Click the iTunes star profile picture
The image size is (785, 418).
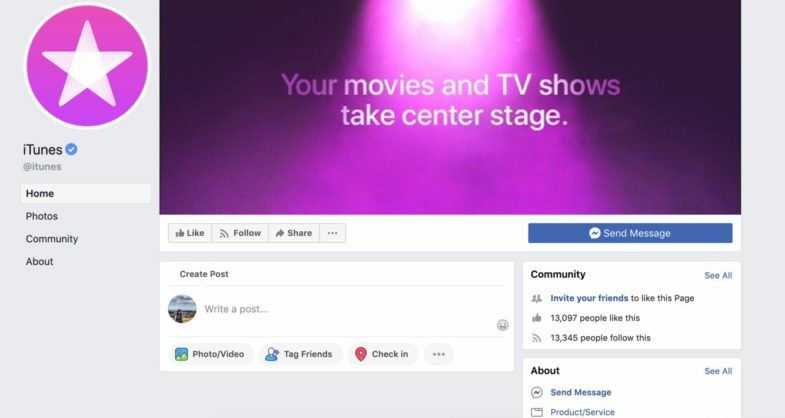coord(88,66)
